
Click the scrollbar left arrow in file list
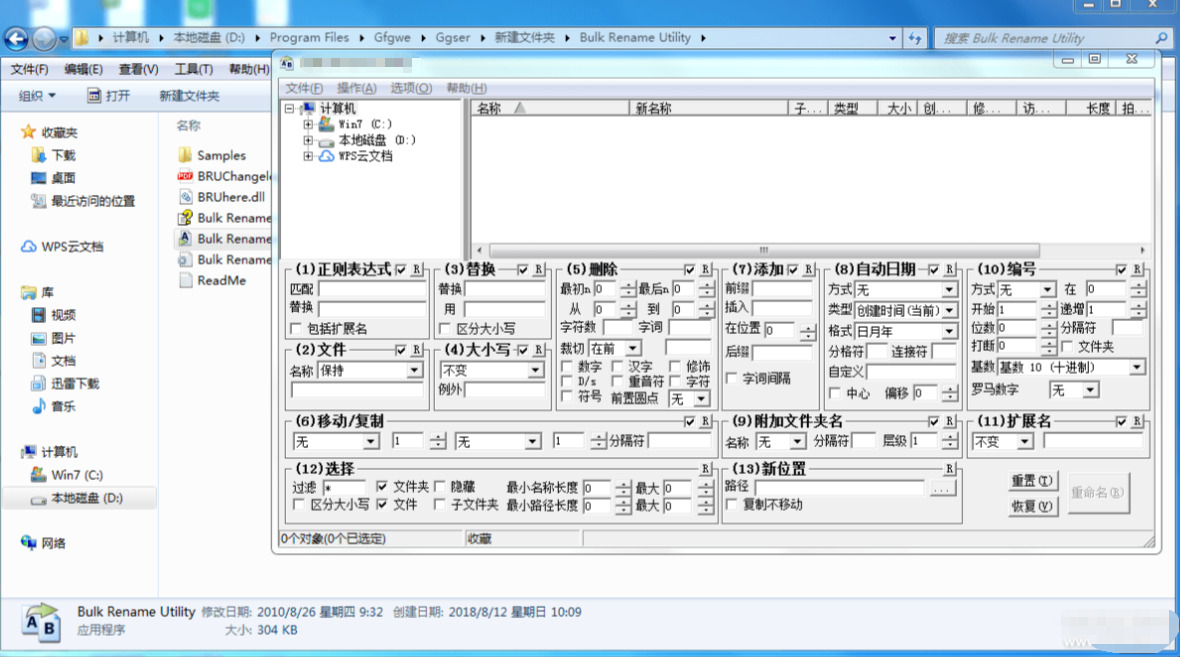tap(479, 250)
